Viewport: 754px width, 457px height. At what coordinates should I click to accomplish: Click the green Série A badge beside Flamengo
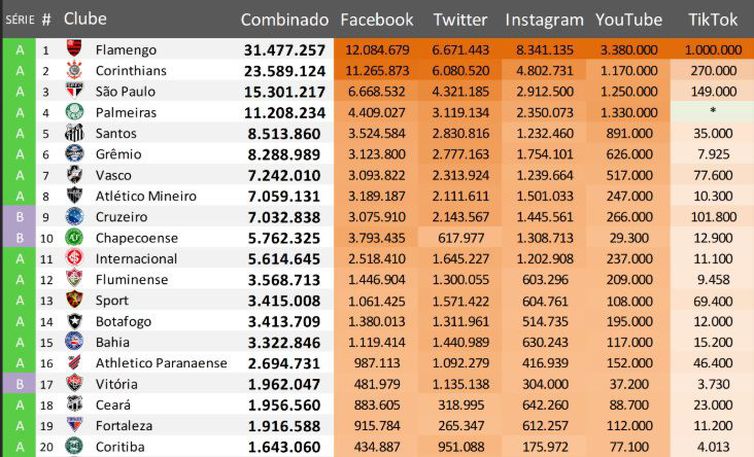[18, 50]
